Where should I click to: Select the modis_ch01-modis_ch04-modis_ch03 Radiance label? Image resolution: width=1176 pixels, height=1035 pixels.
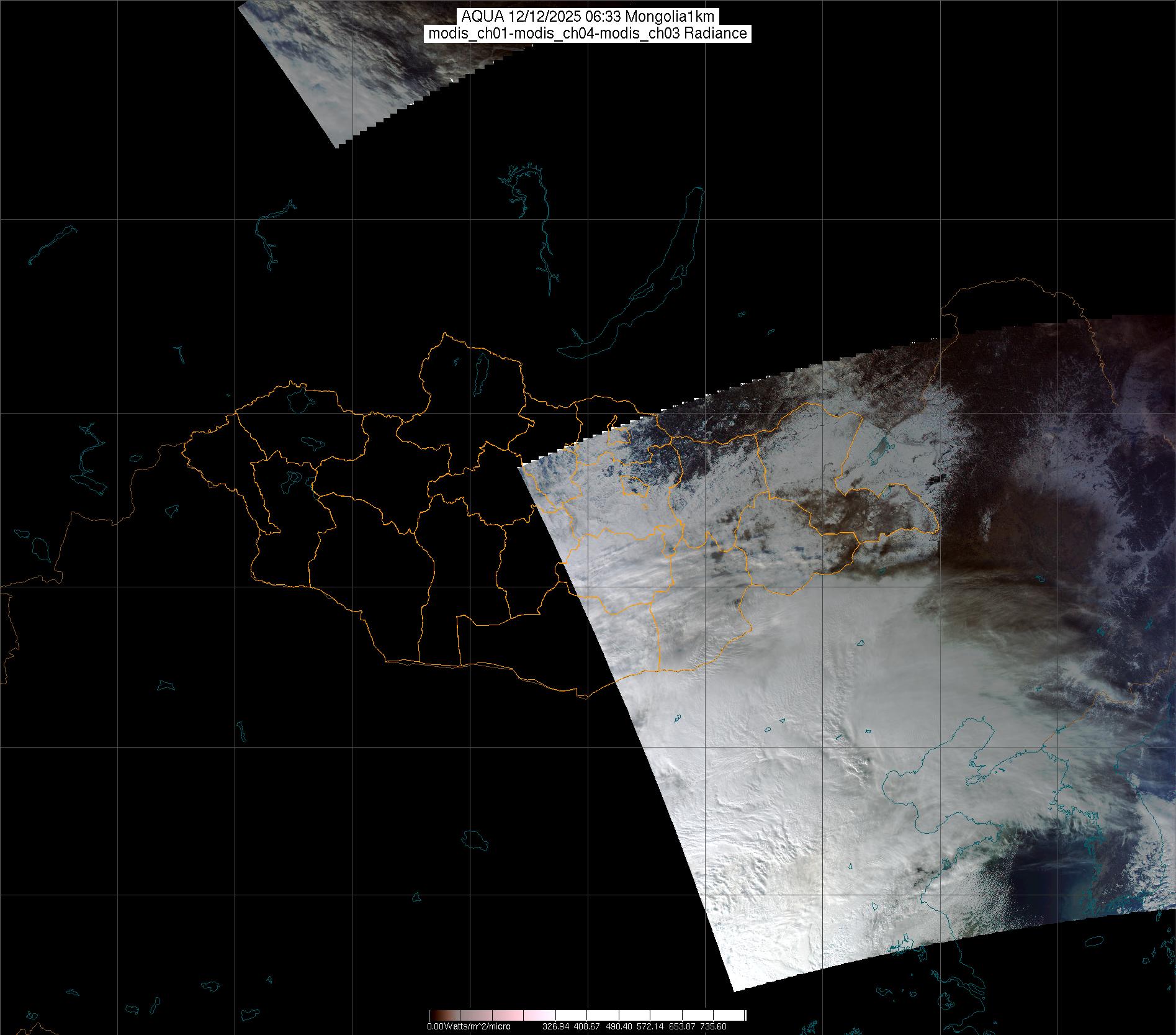click(x=588, y=34)
